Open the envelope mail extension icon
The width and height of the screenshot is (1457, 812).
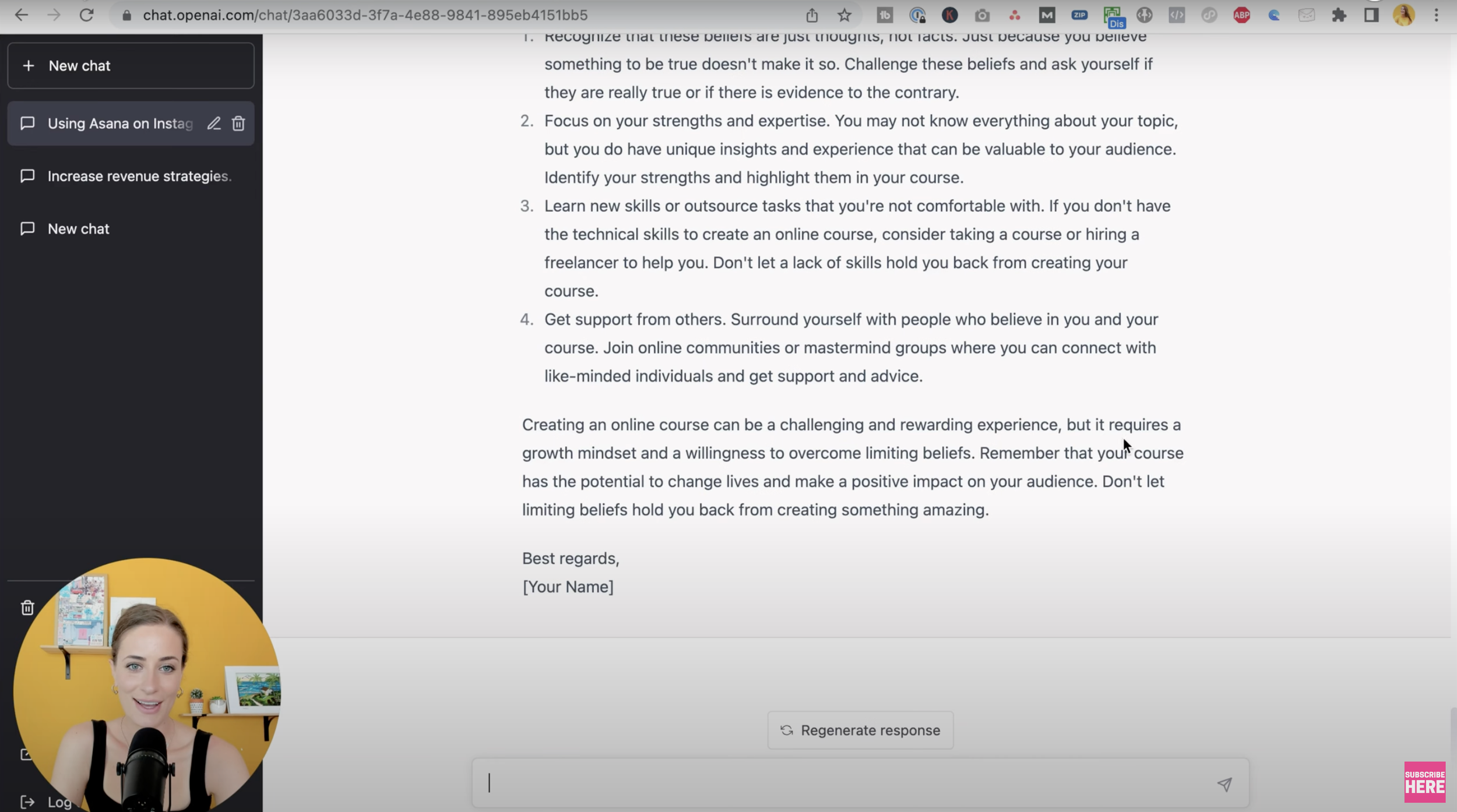pos(1307,15)
